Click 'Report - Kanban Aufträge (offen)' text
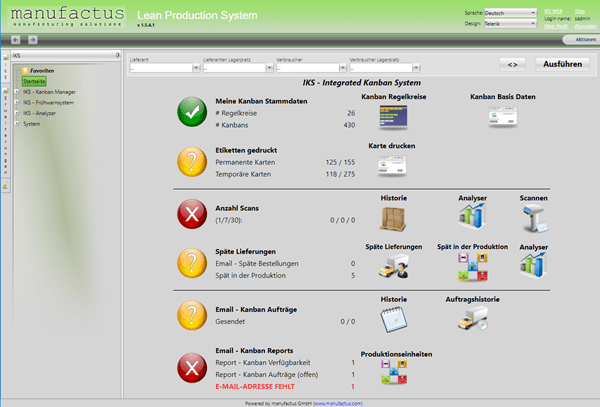The width and height of the screenshot is (600, 407). (267, 374)
